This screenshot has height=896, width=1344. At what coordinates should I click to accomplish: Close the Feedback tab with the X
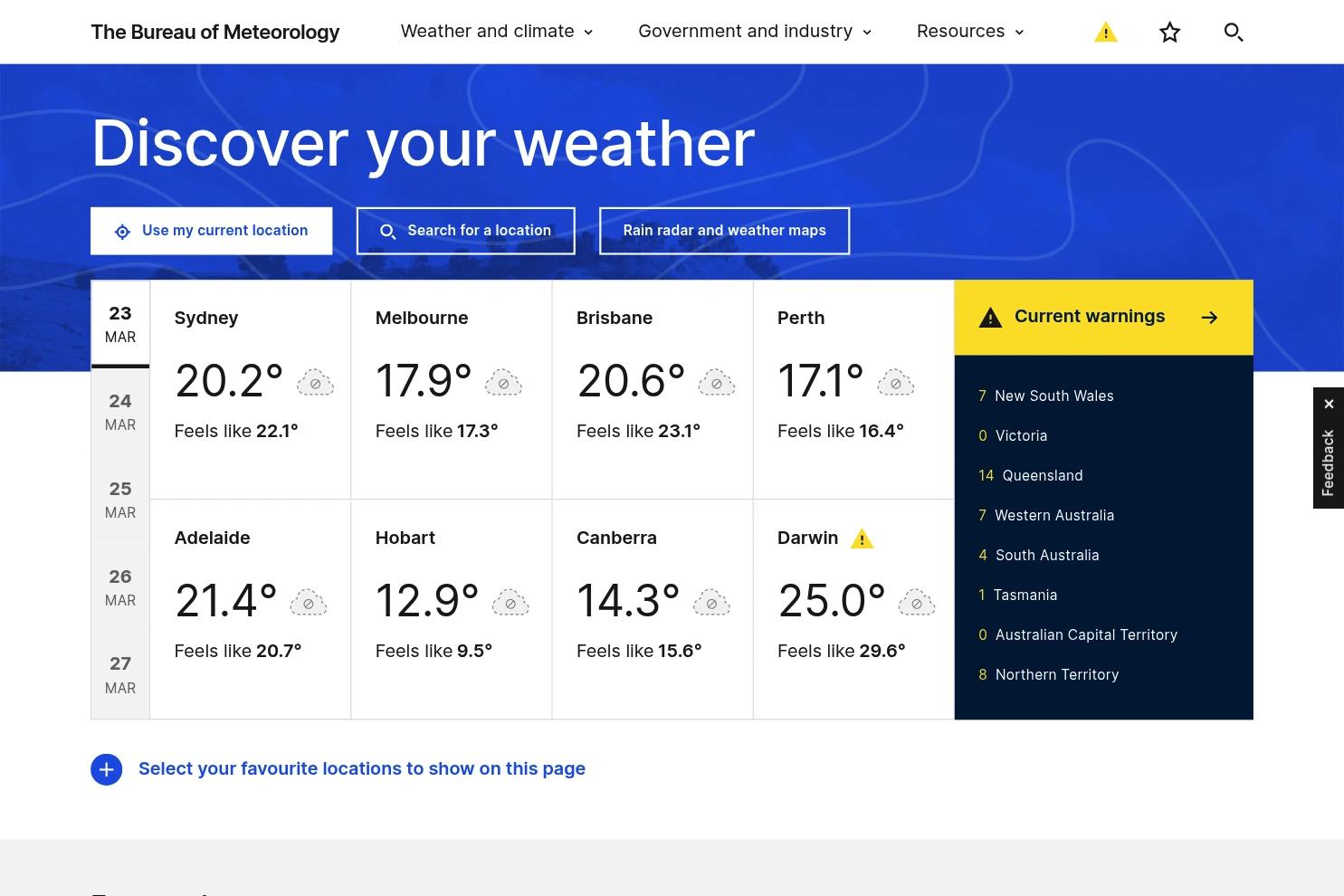pos(1329,404)
